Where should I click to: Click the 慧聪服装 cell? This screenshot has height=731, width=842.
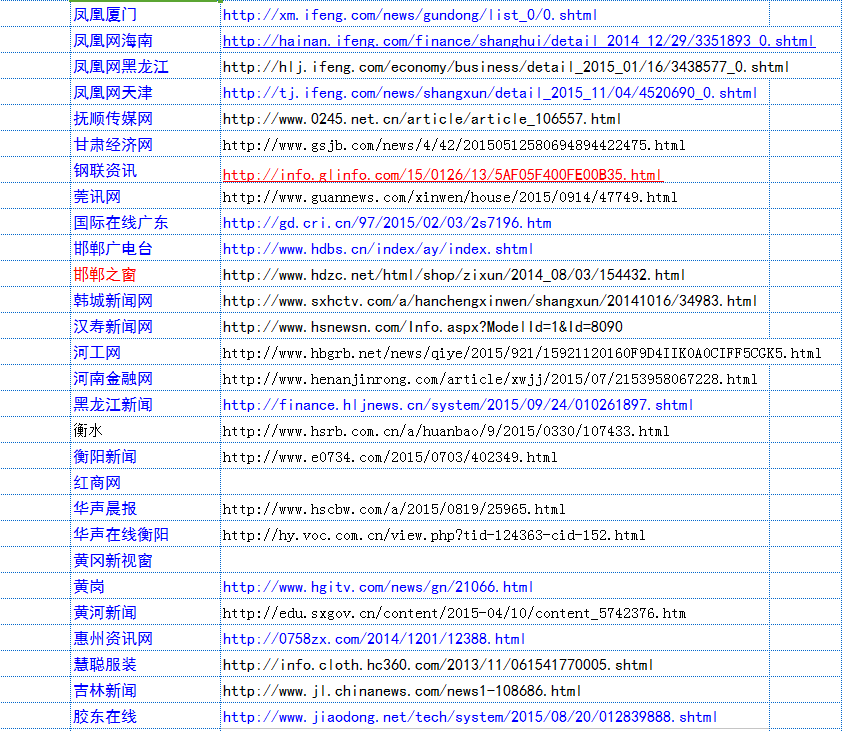click(x=146, y=664)
